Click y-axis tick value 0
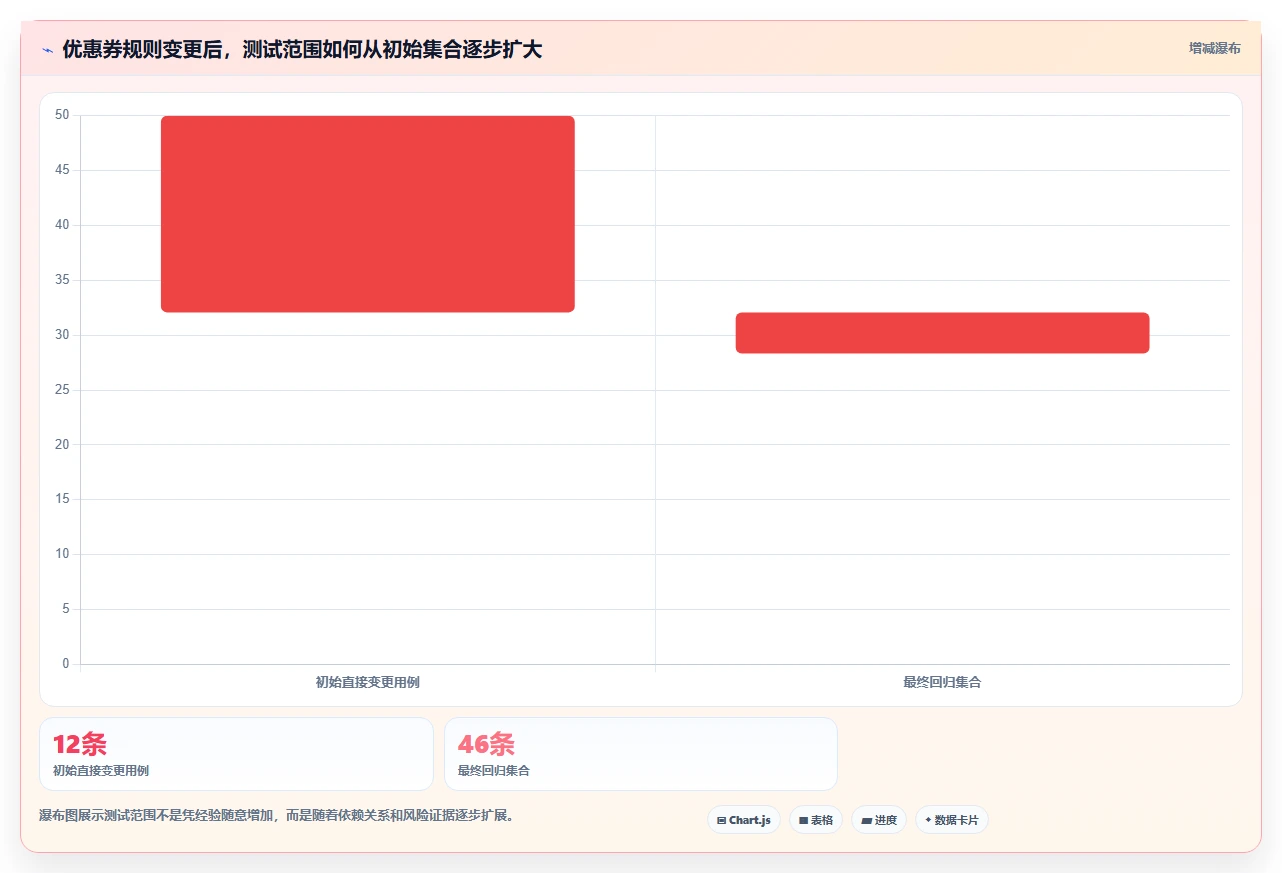This screenshot has height=873, width=1282. [66, 664]
